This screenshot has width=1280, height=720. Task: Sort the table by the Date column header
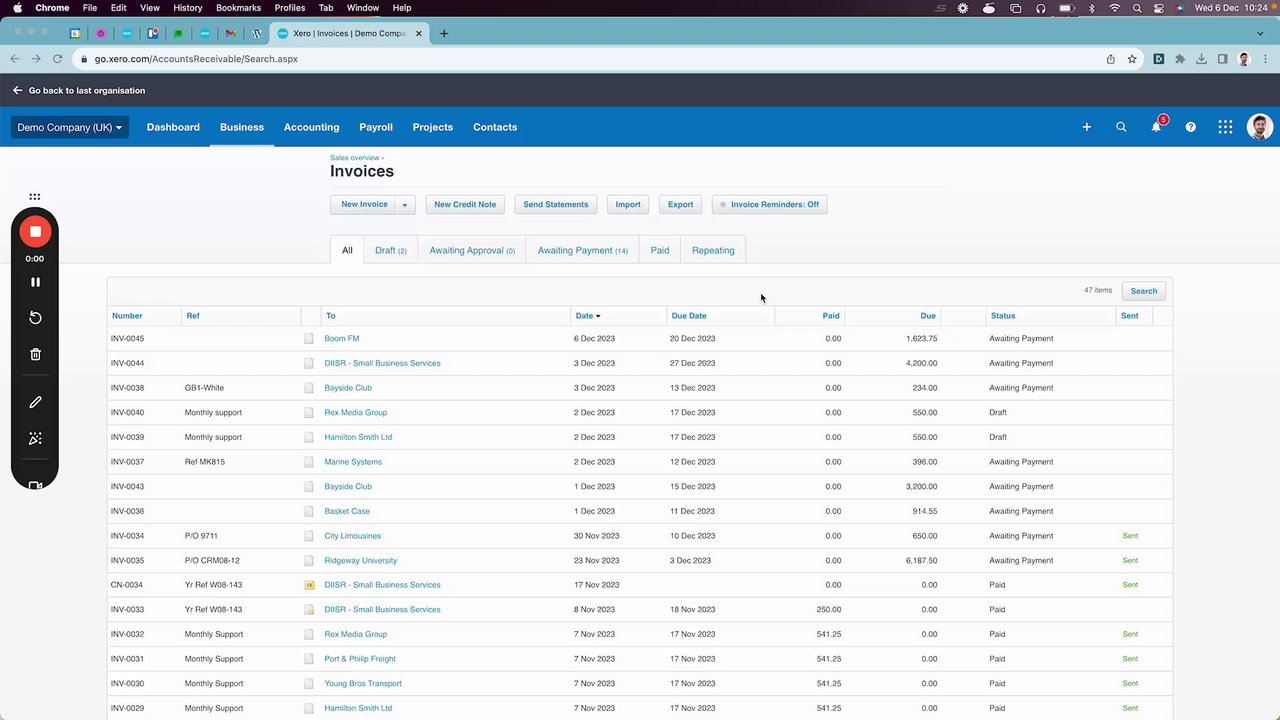[588, 316]
